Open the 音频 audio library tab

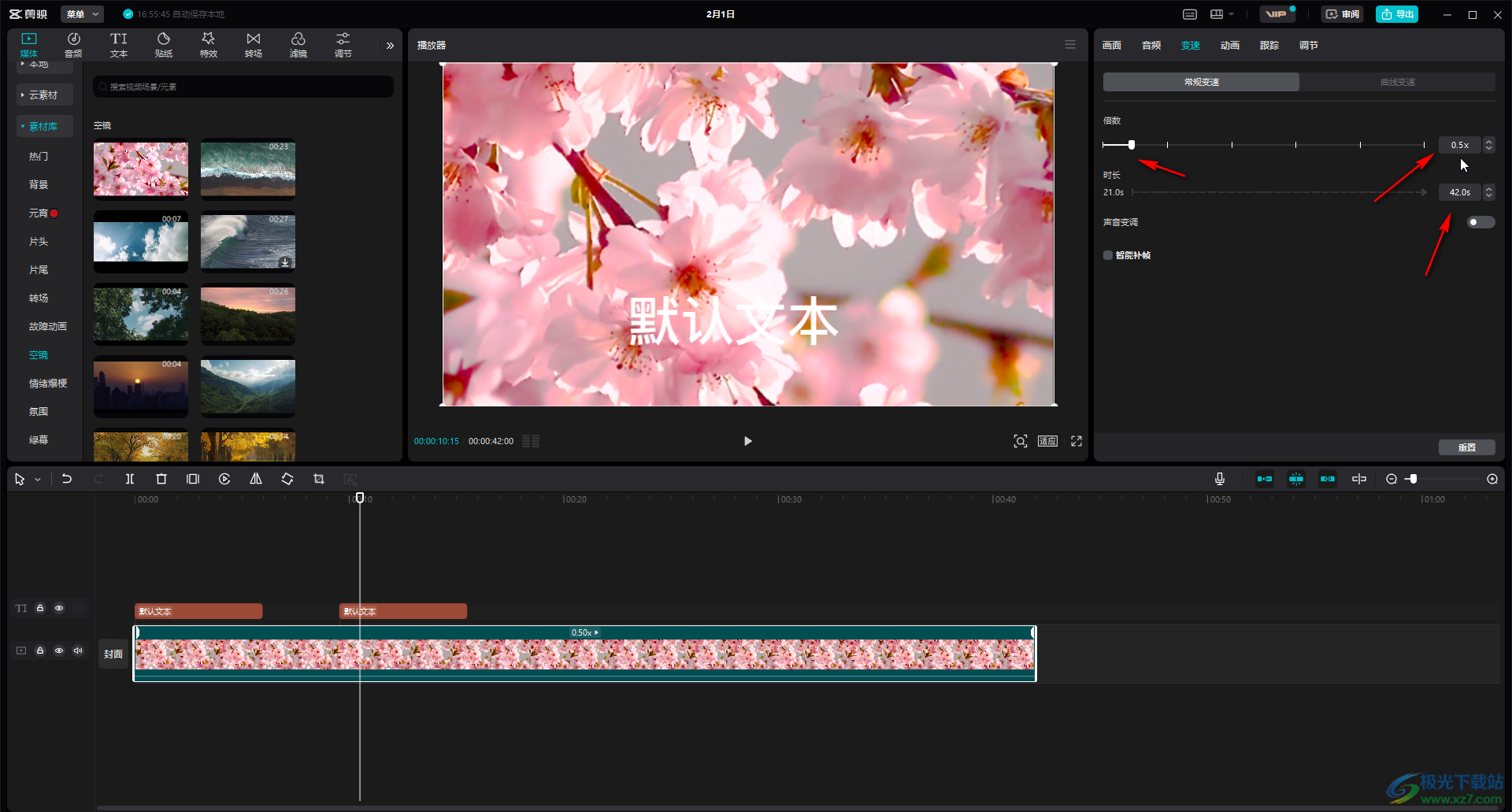click(x=73, y=45)
